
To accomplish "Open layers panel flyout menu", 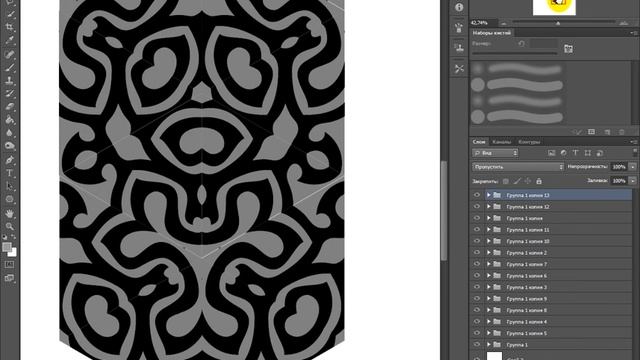I will click(x=634, y=142).
